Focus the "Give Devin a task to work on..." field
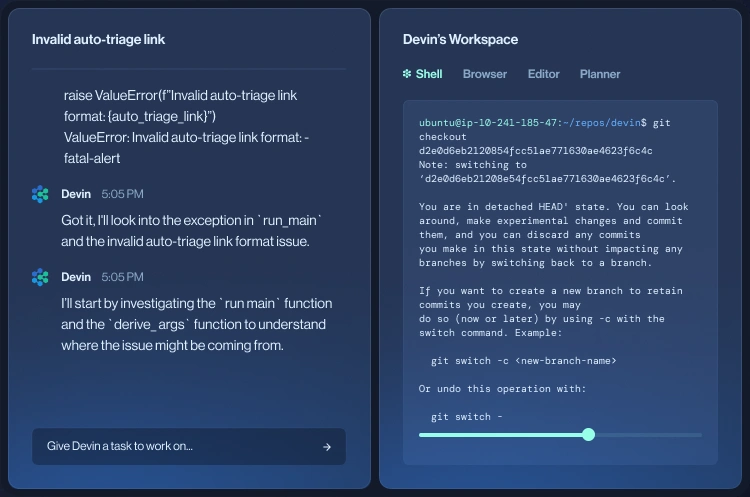The height and width of the screenshot is (497, 750). point(170,447)
